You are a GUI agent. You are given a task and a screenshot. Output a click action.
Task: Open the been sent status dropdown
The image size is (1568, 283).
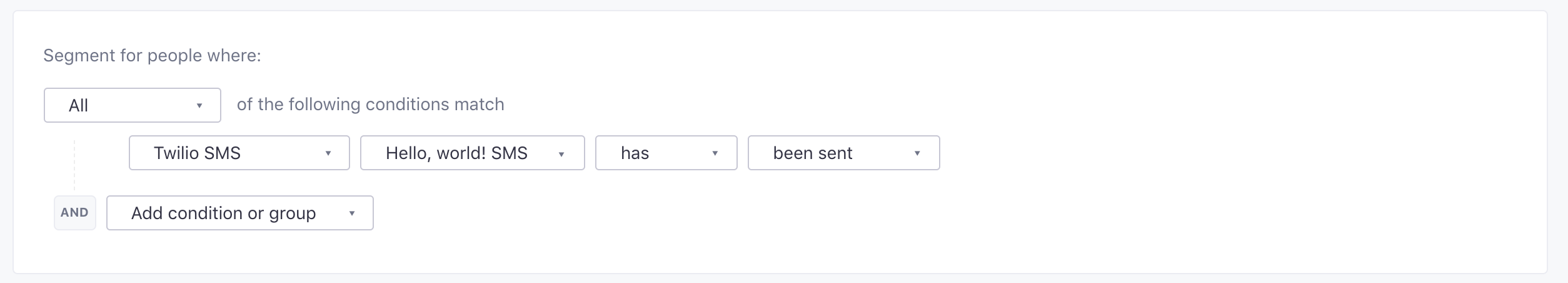(843, 153)
